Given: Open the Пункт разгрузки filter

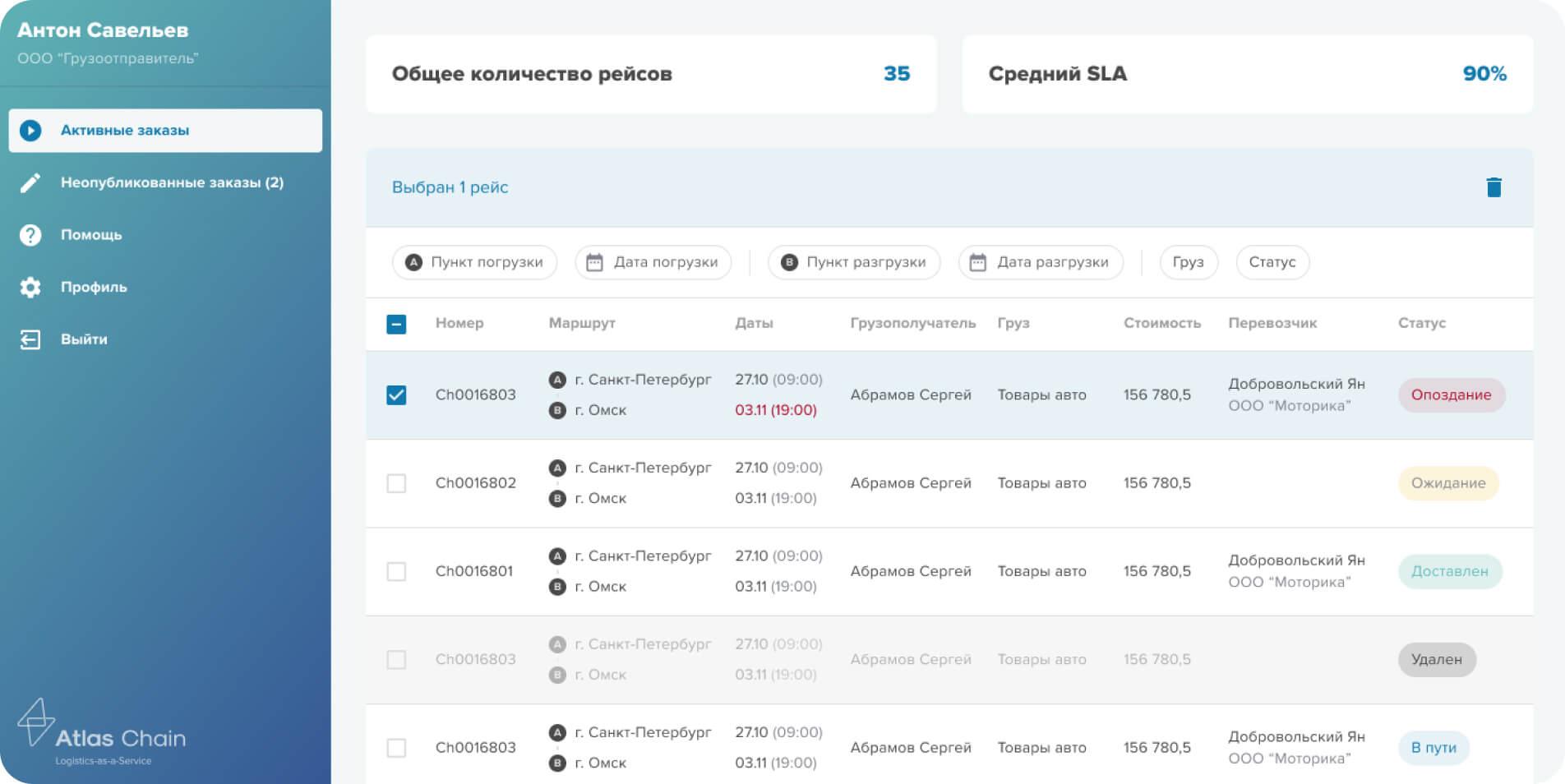Looking at the screenshot, I should (853, 262).
